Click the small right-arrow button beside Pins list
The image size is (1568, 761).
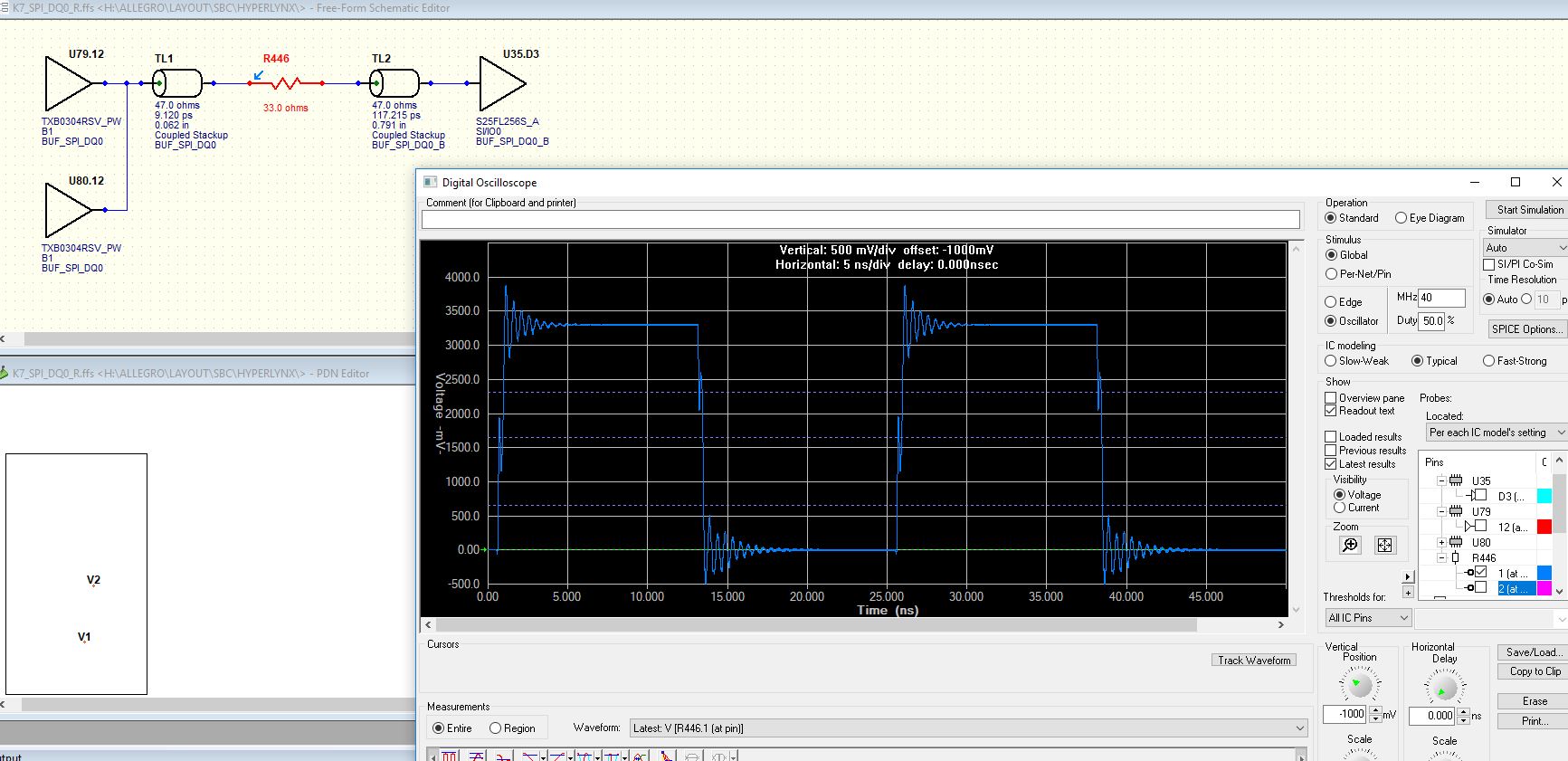pyautogui.click(x=1408, y=577)
